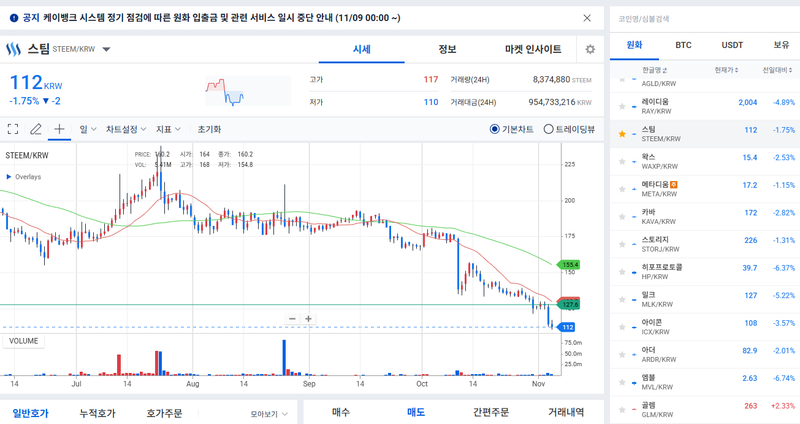Screen dimensions: 800x424
Task: Select the 기본차트 radio button
Action: pos(495,129)
